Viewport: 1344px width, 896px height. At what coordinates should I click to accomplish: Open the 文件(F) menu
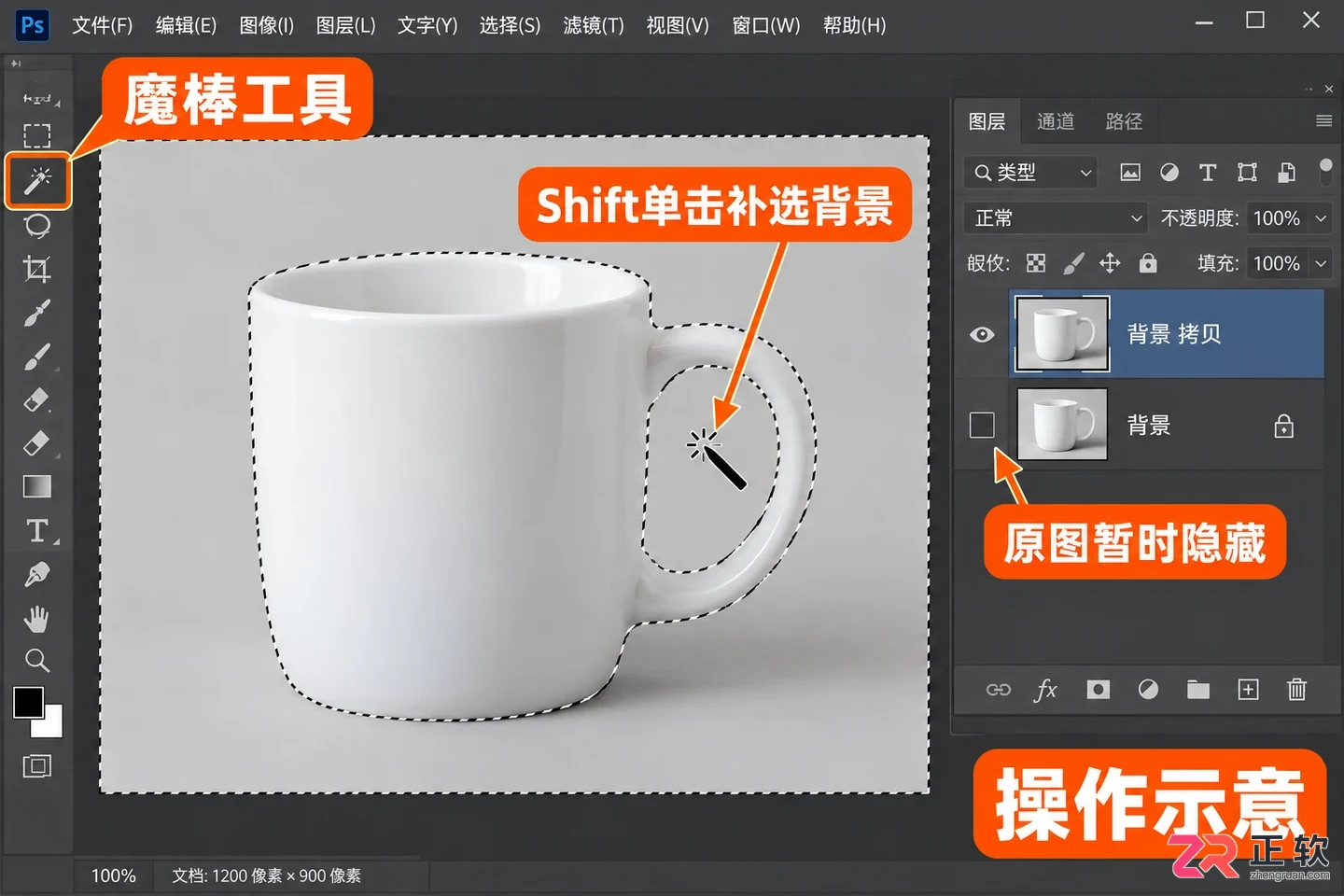[x=103, y=25]
